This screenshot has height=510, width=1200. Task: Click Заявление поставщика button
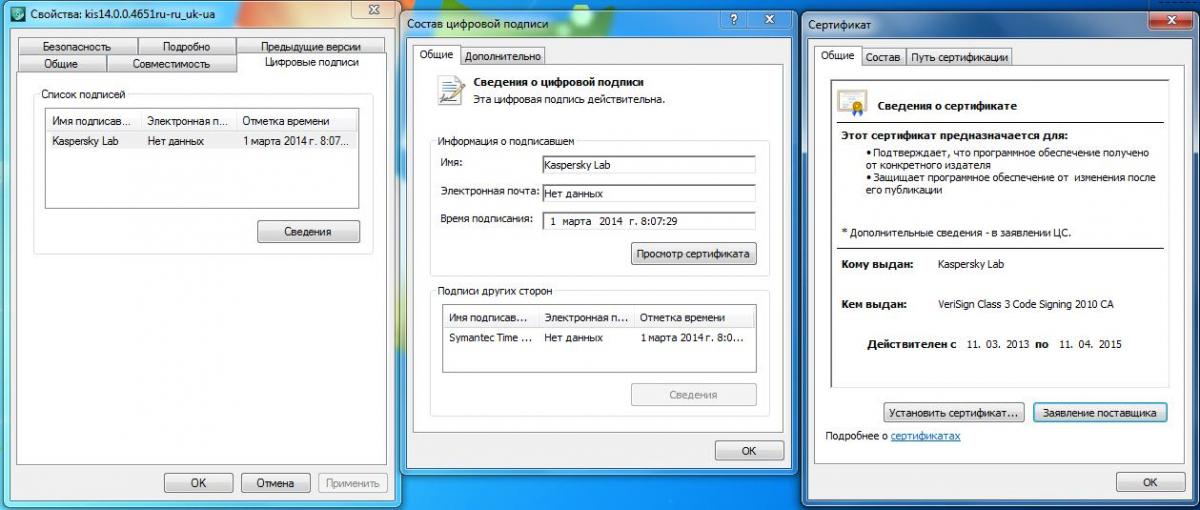coord(1099,413)
